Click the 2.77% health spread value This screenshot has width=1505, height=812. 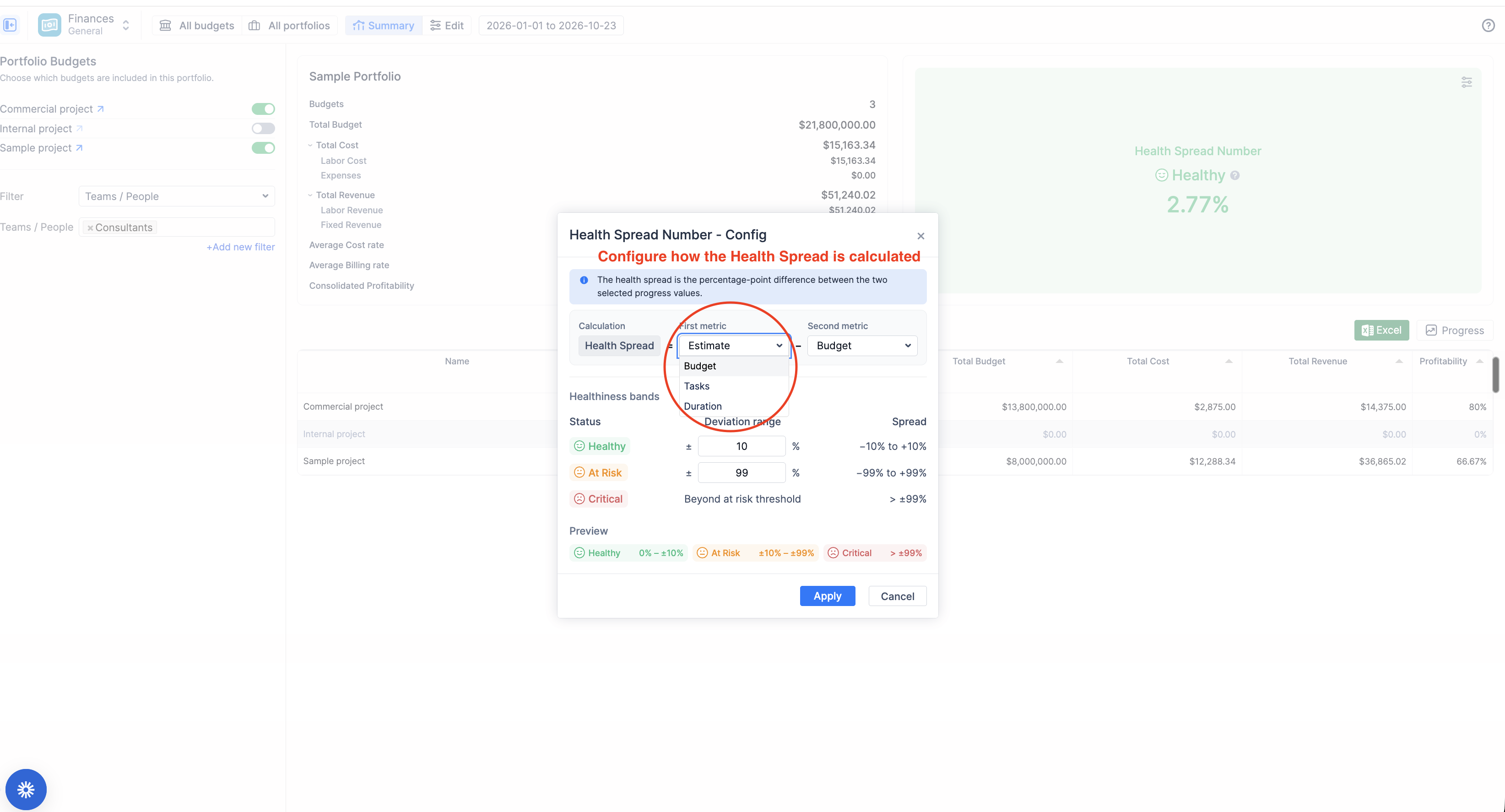pyautogui.click(x=1198, y=205)
